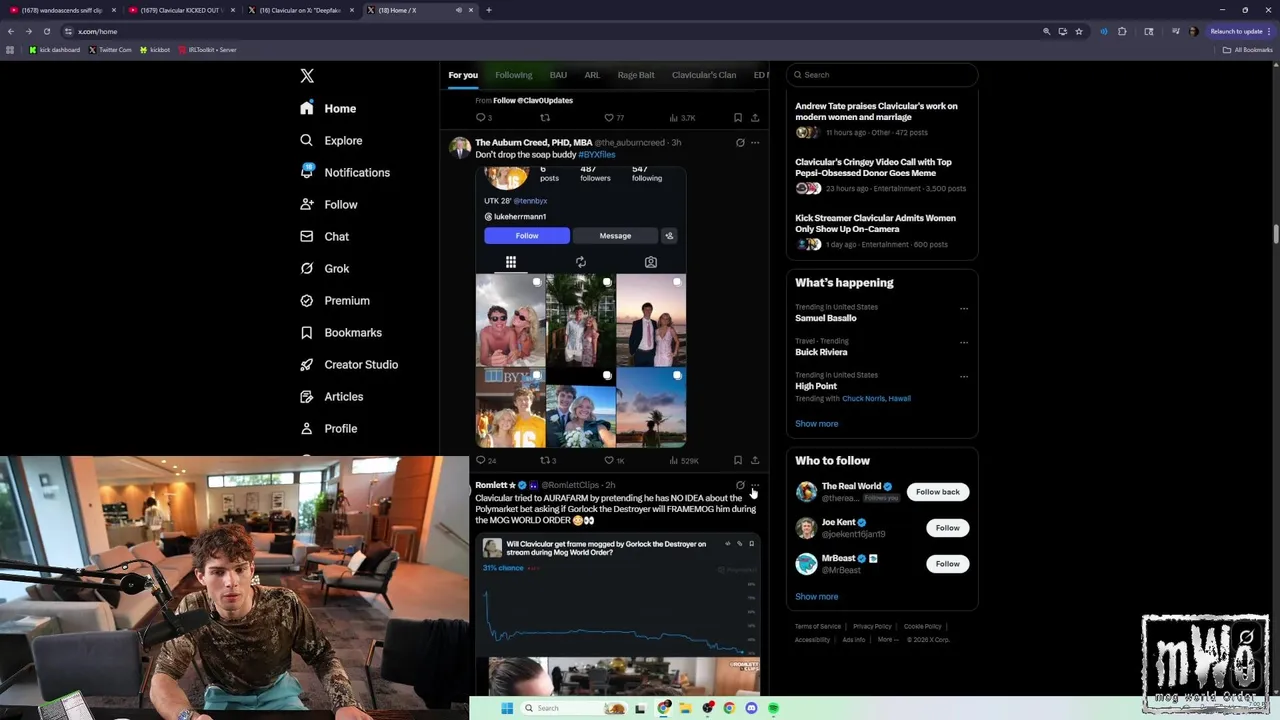This screenshot has height=720, width=1280.
Task: Open more options on Romlett post
Action: coord(755,485)
